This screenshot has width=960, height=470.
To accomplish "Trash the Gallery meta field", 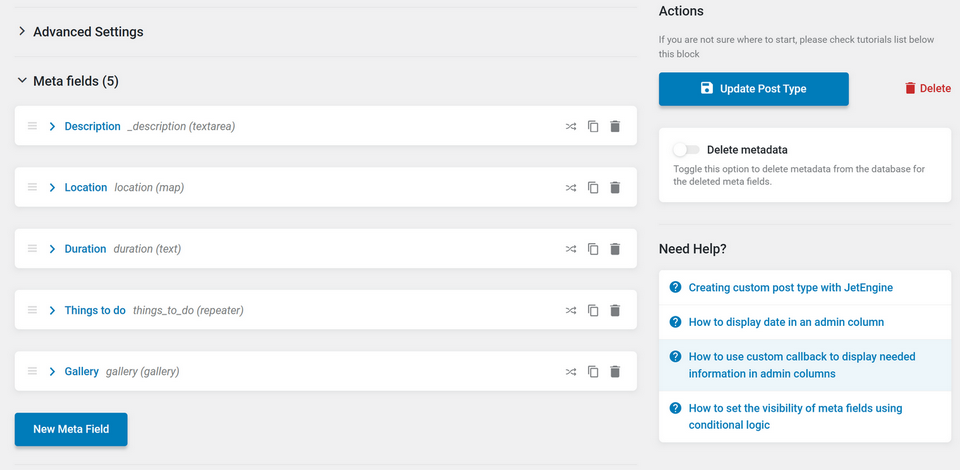I will coord(615,372).
